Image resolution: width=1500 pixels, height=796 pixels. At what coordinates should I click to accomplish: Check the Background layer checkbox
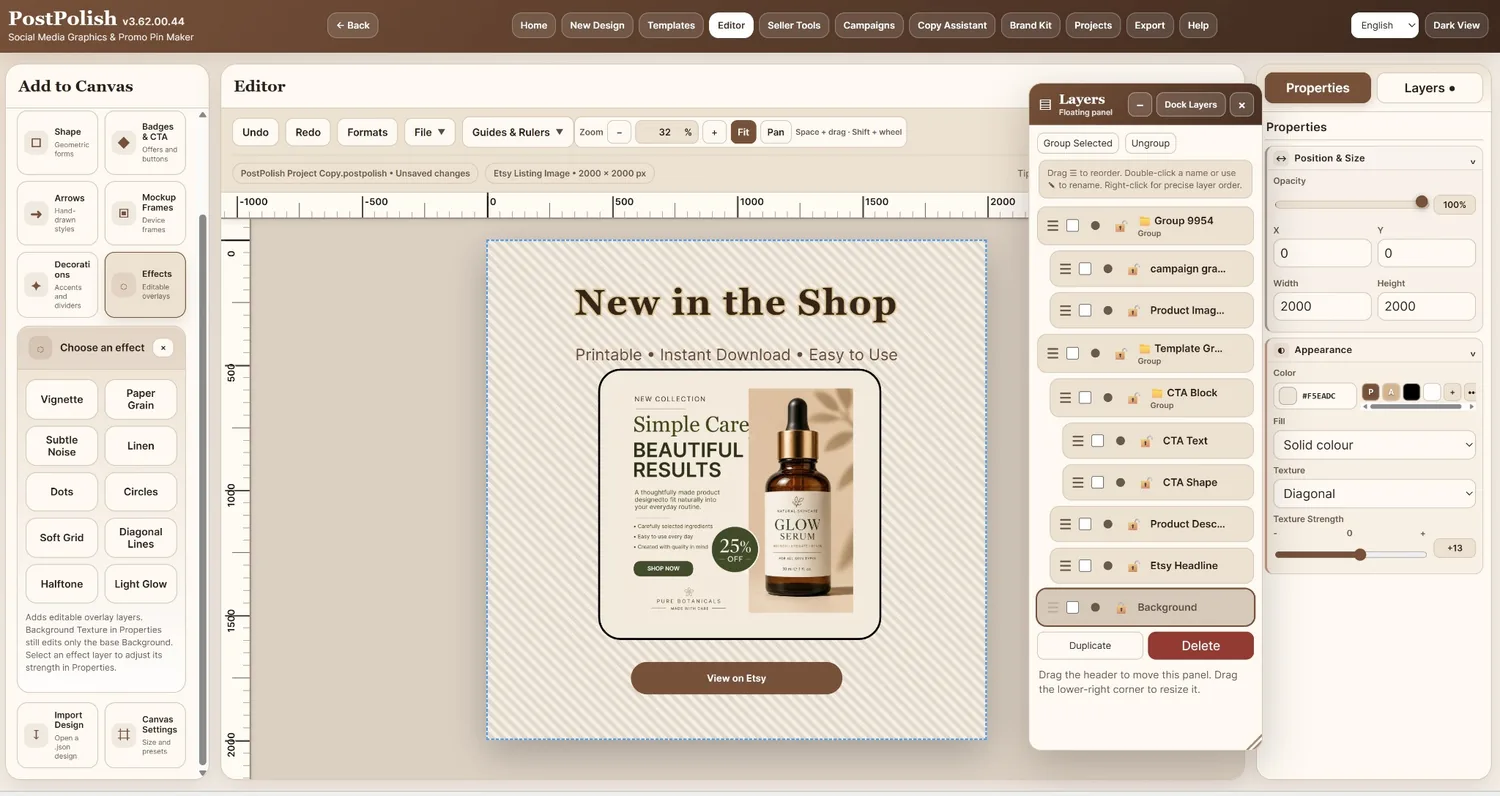coord(1073,607)
